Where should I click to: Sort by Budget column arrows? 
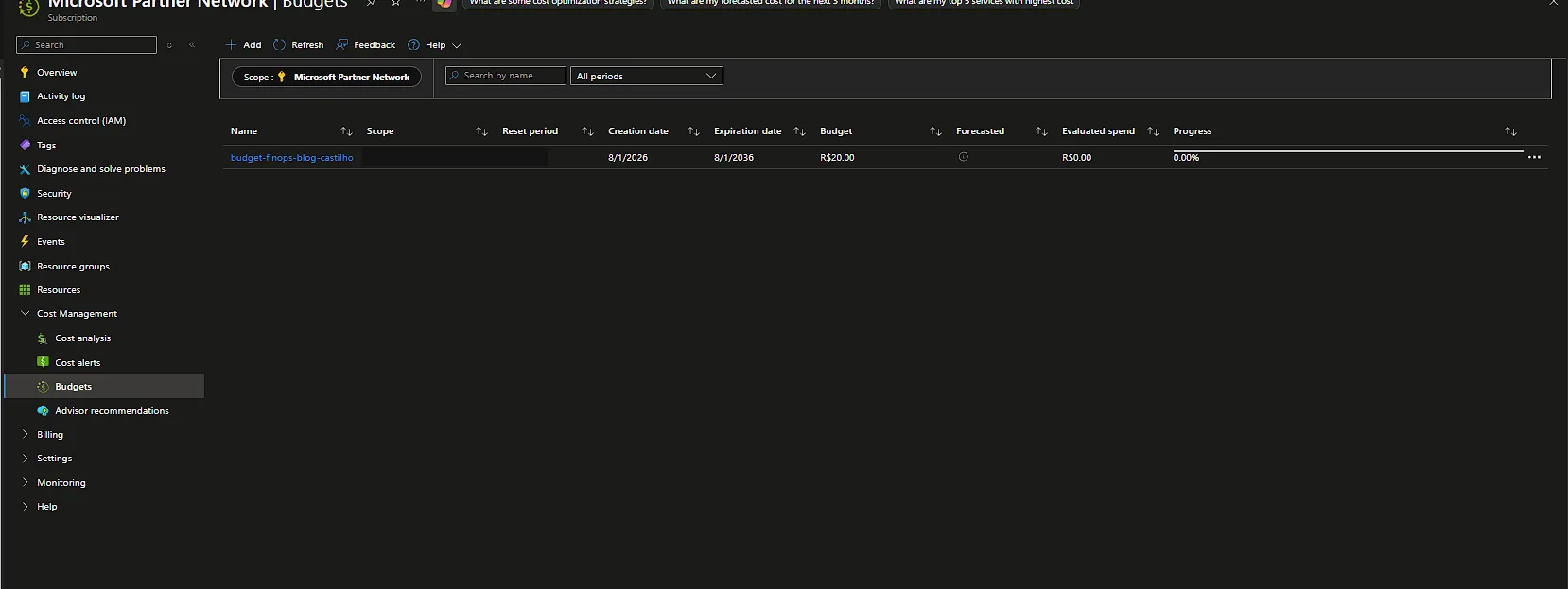(x=935, y=131)
